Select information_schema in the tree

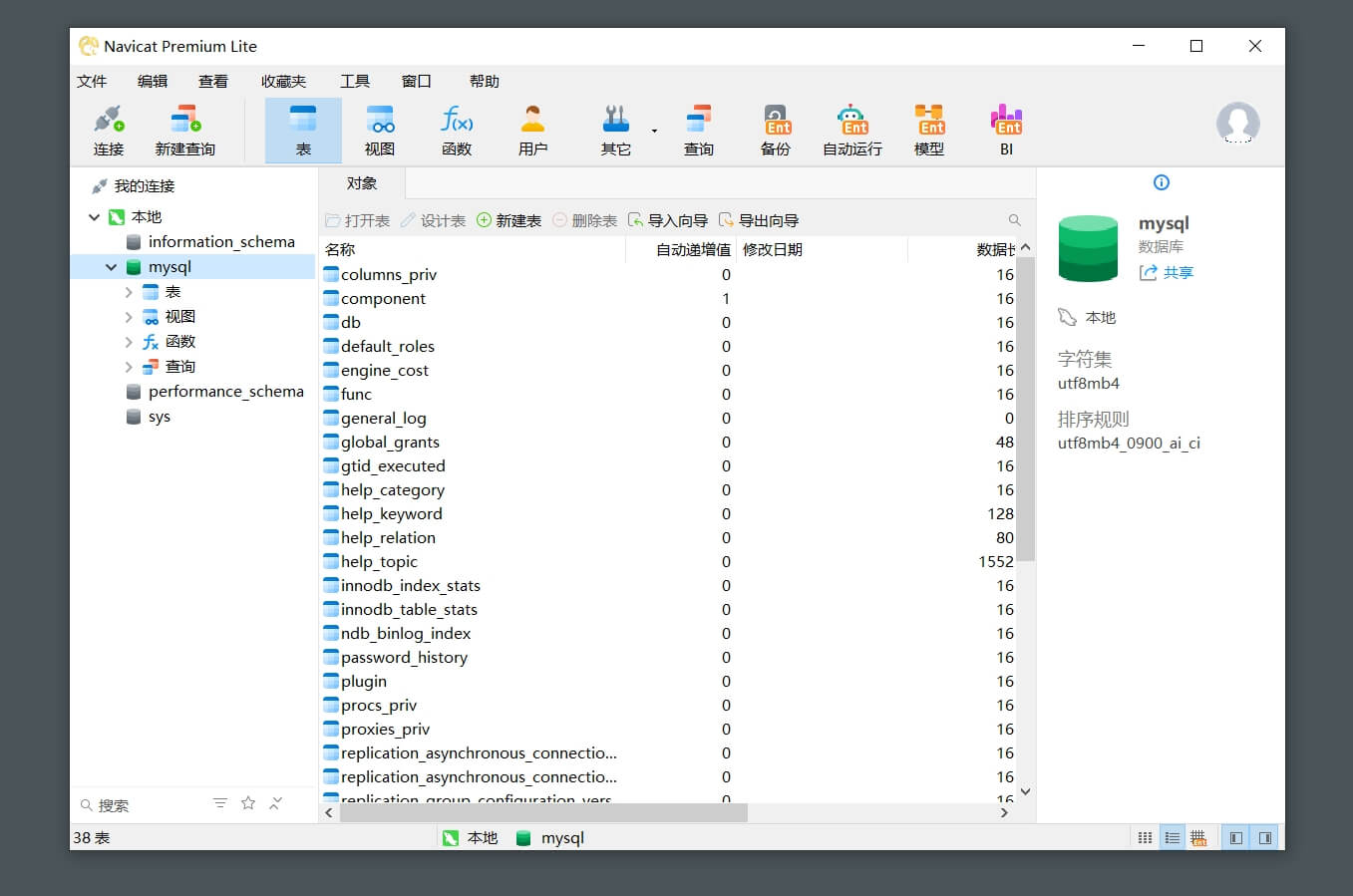pyautogui.click(x=221, y=242)
